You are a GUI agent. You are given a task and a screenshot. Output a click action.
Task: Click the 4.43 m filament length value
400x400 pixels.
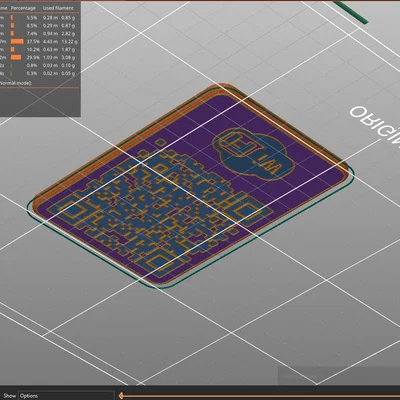[50, 42]
